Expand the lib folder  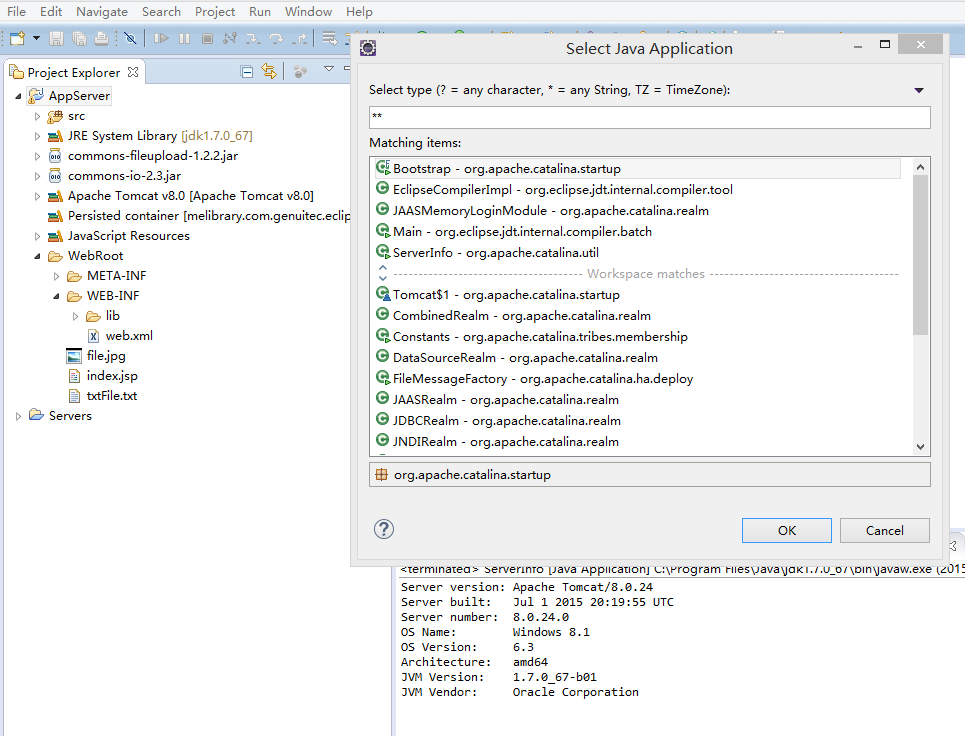(x=76, y=316)
